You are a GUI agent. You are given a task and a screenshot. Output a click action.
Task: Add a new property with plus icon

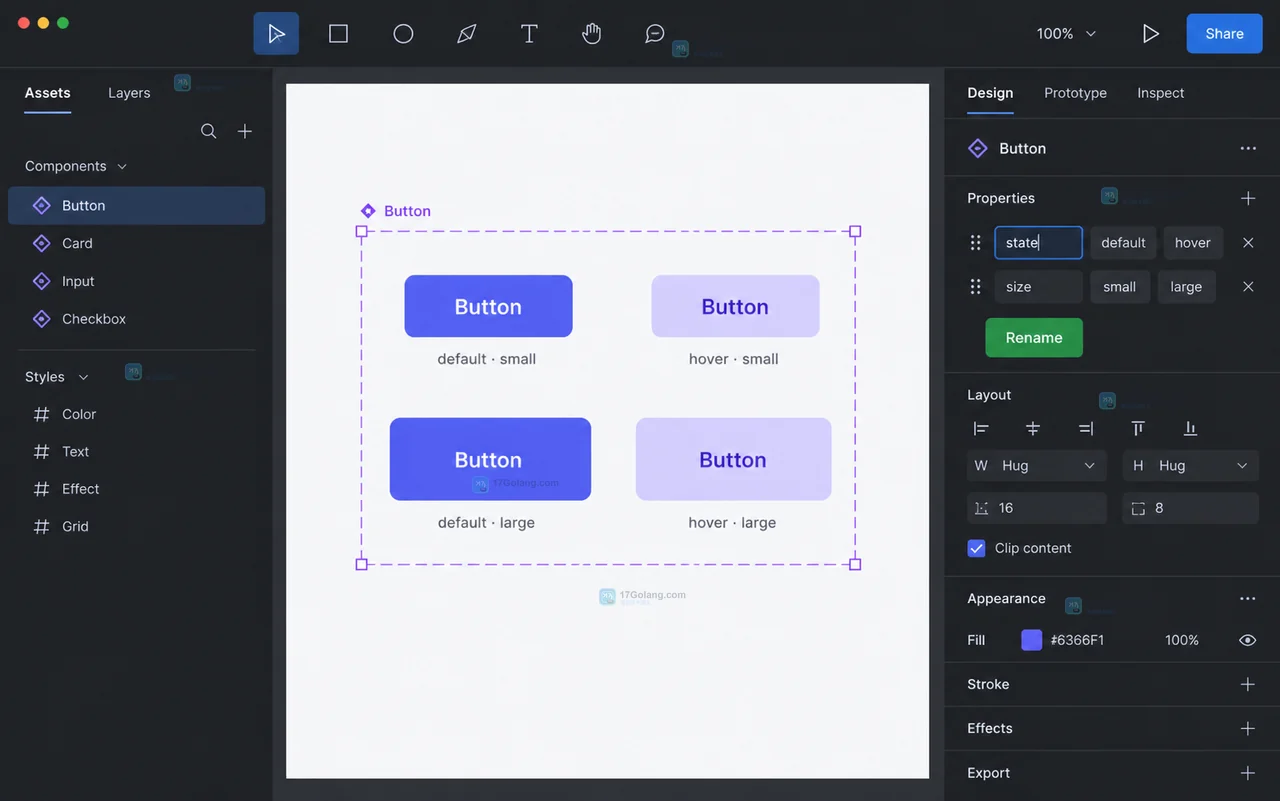pyautogui.click(x=1248, y=198)
